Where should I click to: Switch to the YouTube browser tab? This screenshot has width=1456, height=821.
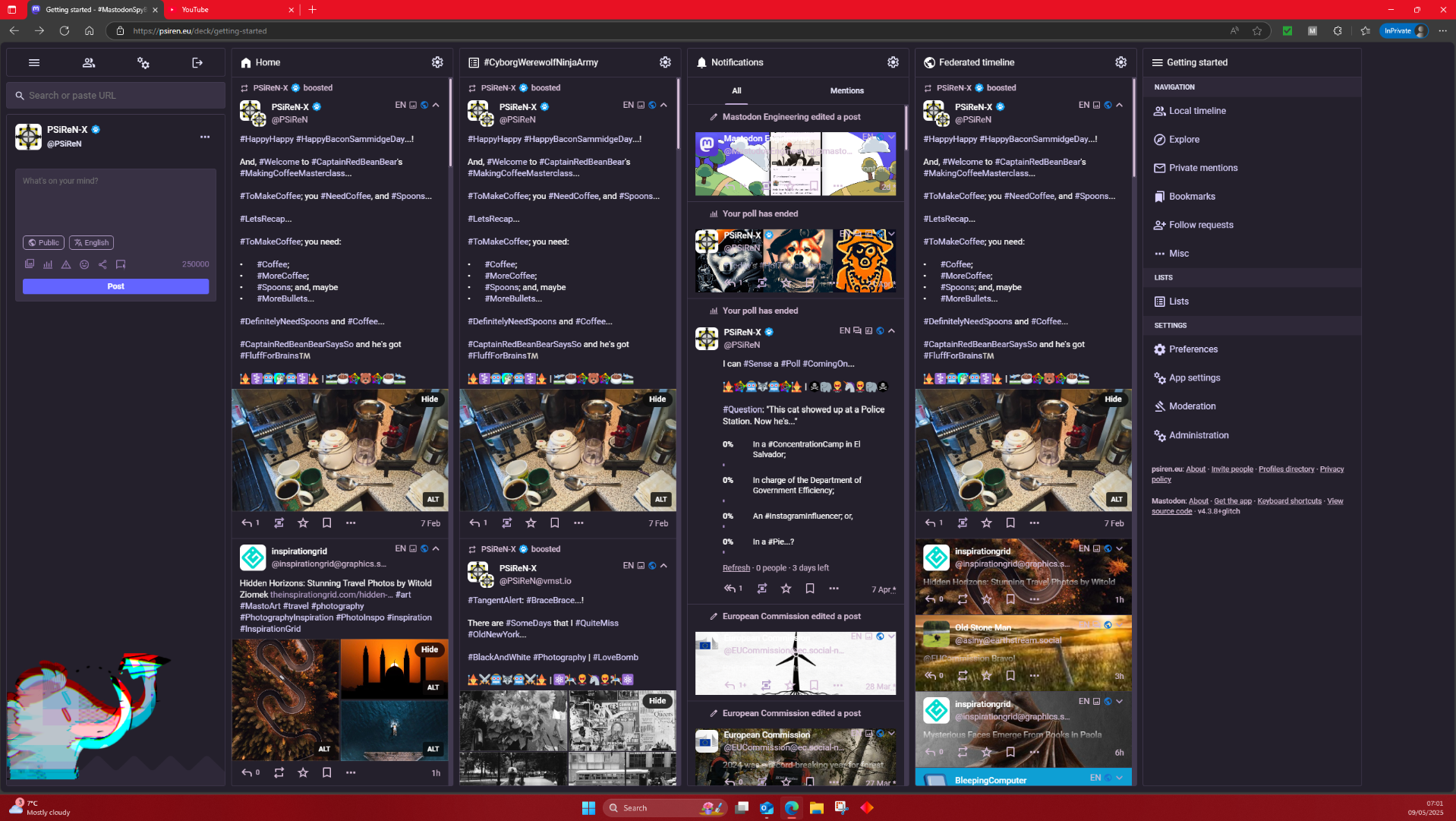click(x=232, y=10)
